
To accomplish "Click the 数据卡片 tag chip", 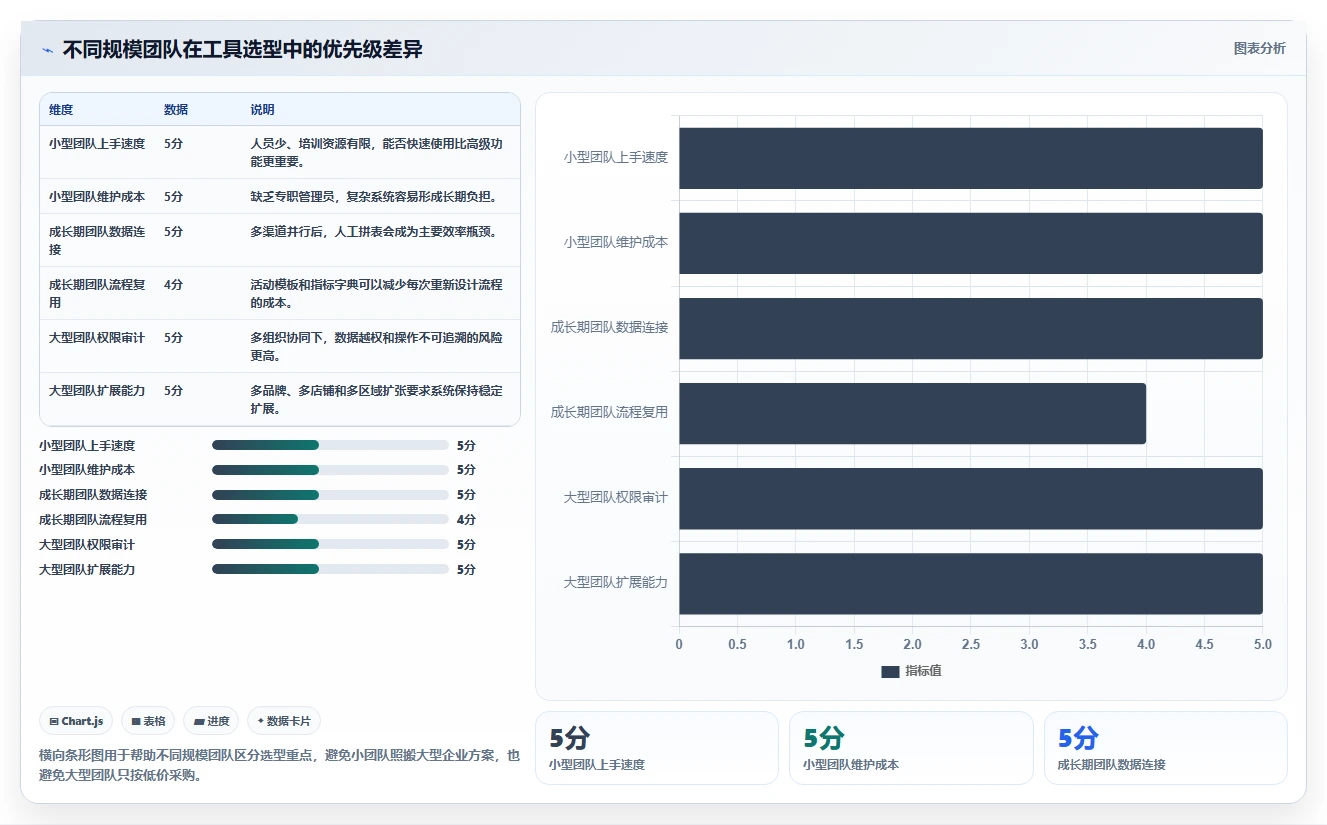I will point(284,721).
